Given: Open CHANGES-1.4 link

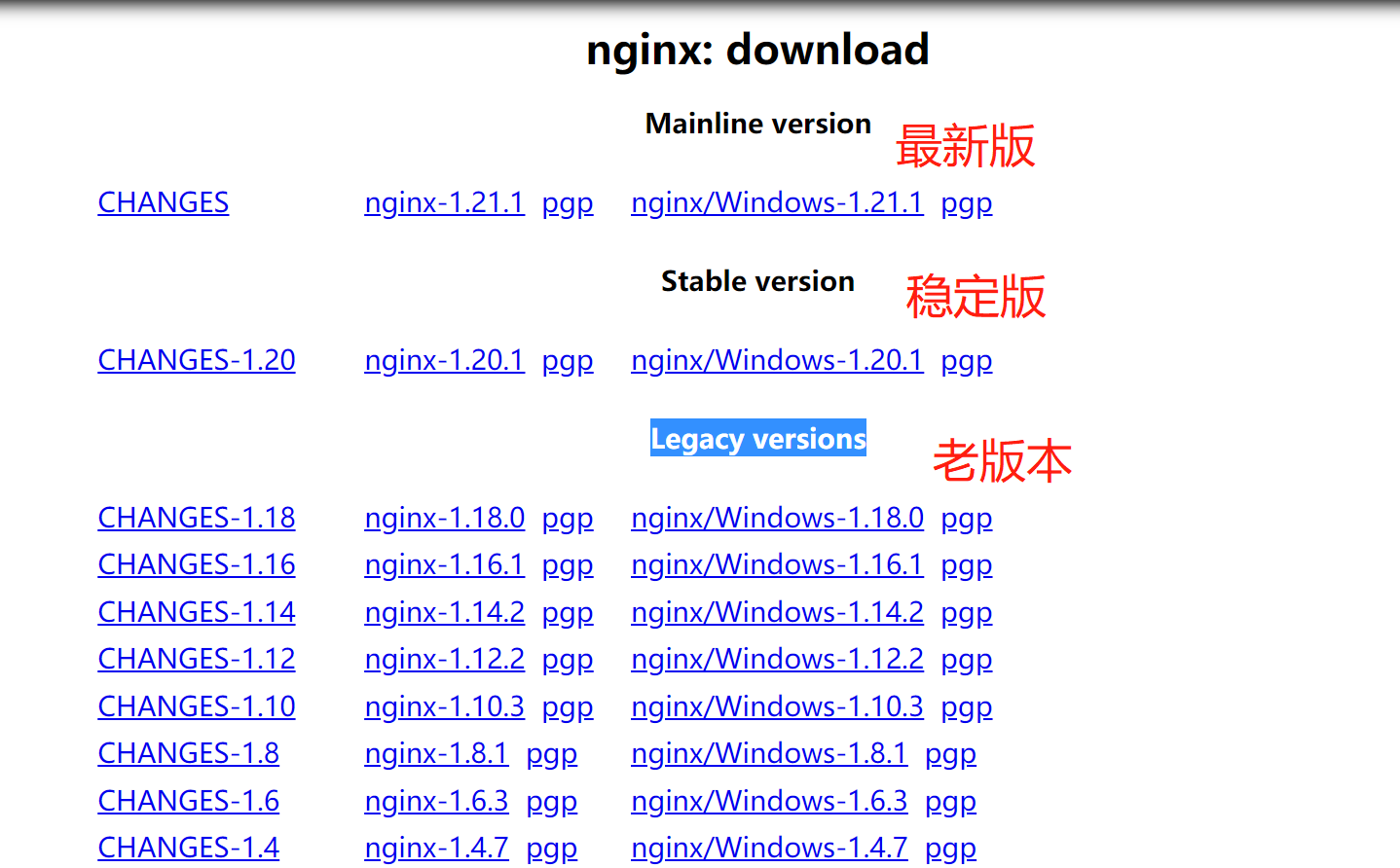Looking at the screenshot, I should tap(189, 848).
